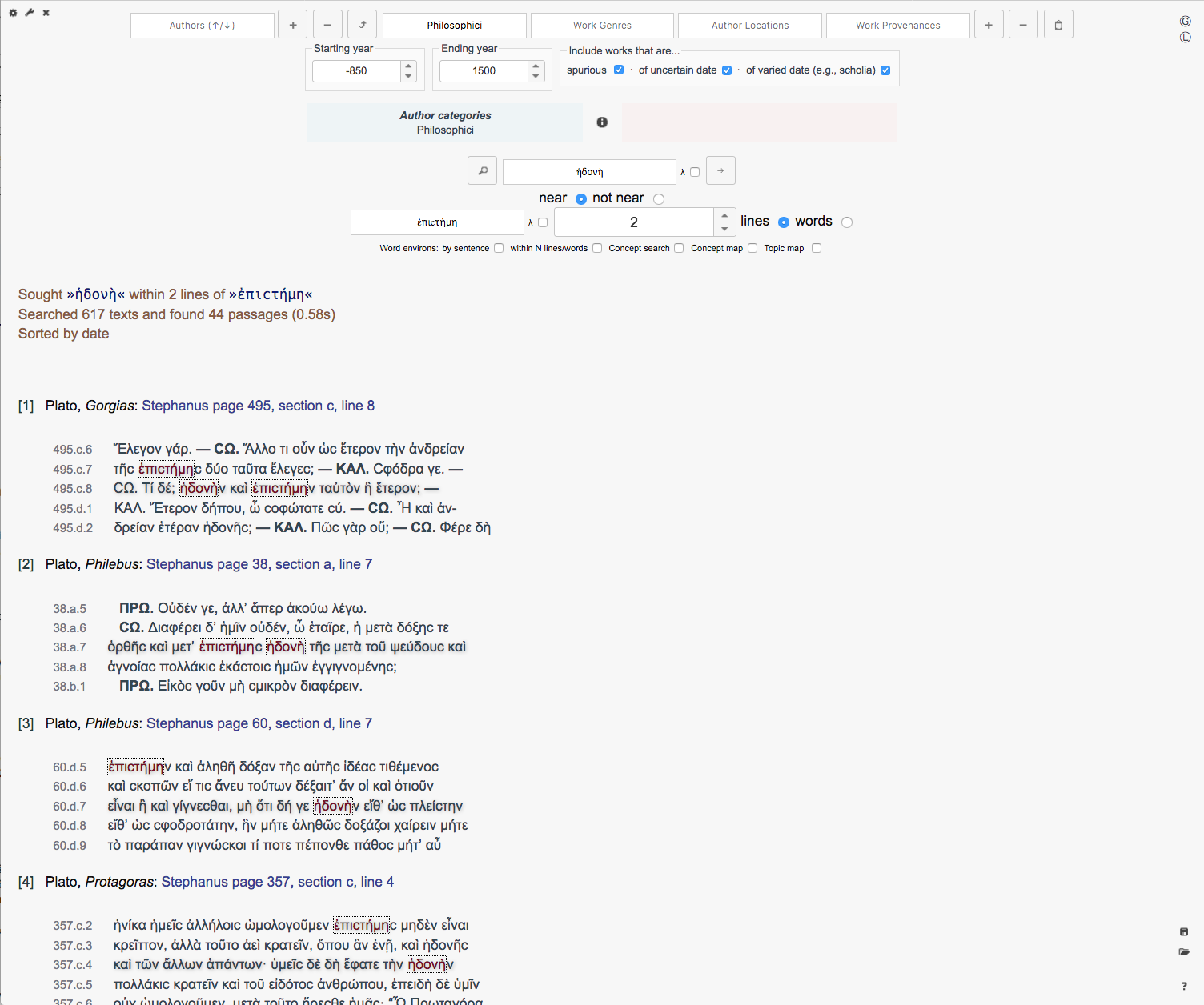Open the Work Genres selector
The image size is (1204, 1005).
tap(602, 26)
